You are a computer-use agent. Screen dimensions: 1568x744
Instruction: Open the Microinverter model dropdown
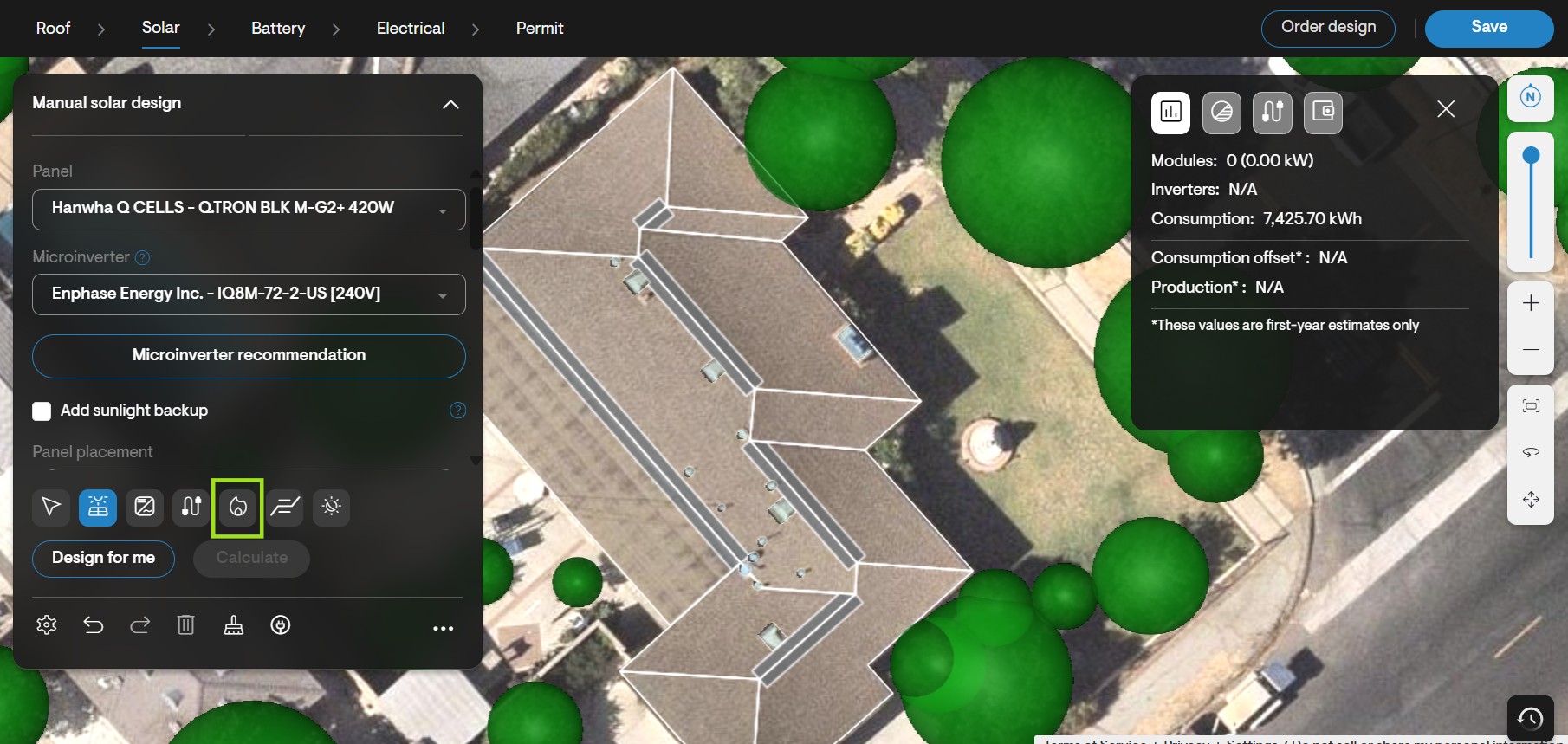tap(249, 294)
